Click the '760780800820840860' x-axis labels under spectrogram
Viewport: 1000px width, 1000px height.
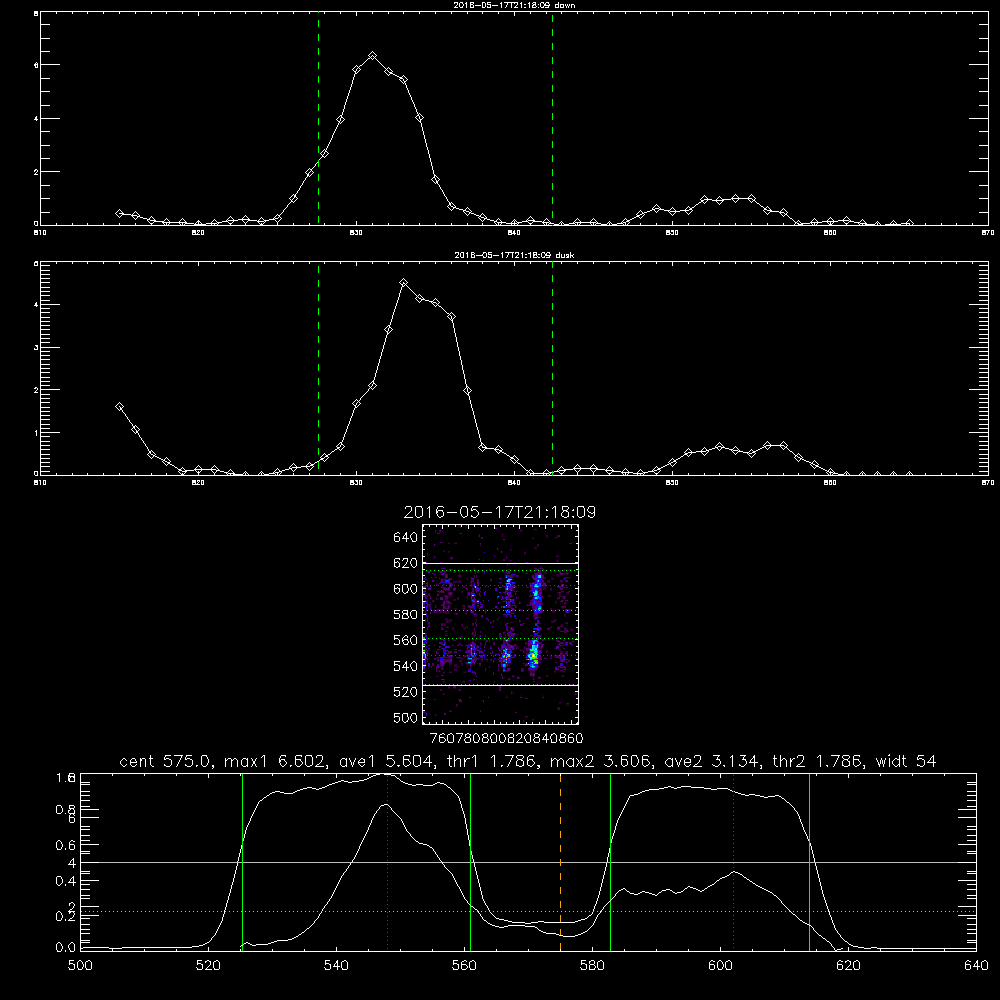[507, 738]
